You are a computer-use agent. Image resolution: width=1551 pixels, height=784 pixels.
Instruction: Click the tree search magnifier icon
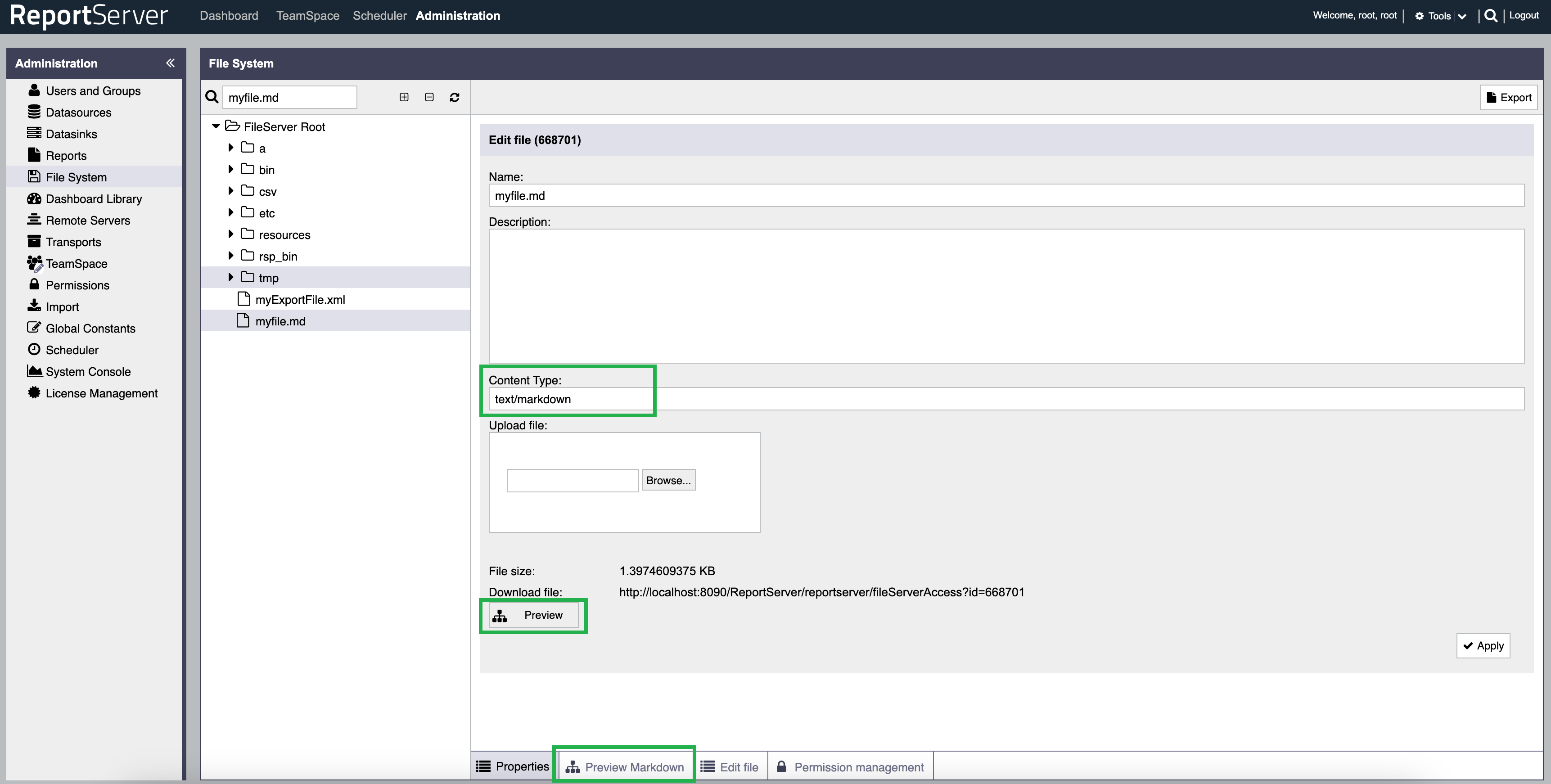click(212, 97)
